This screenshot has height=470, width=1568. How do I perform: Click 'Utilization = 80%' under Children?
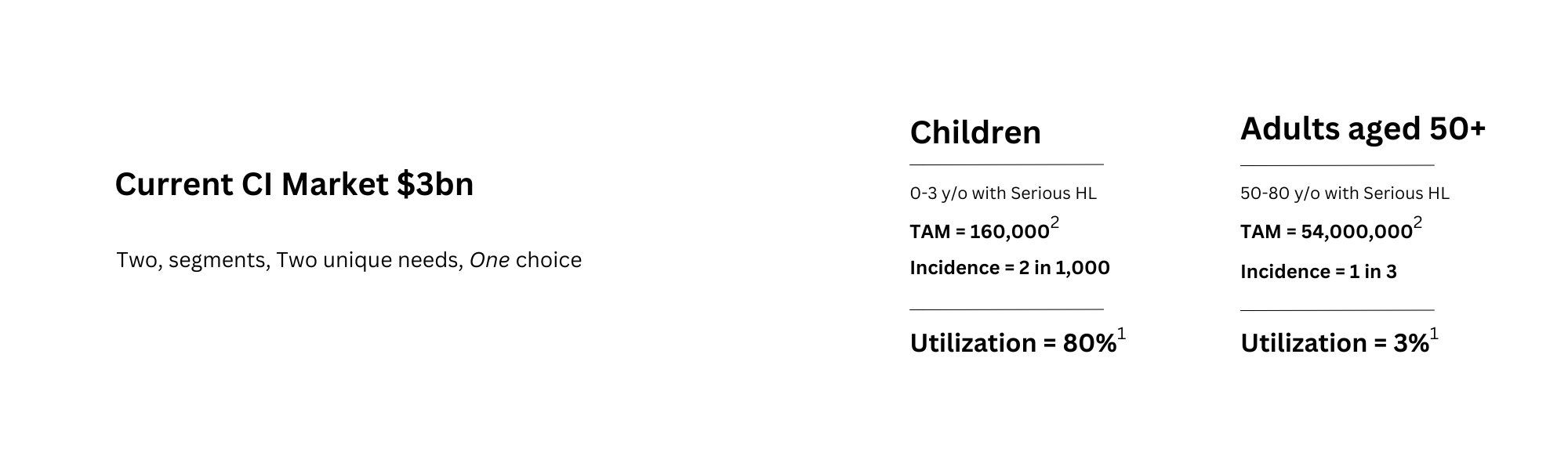(1013, 343)
